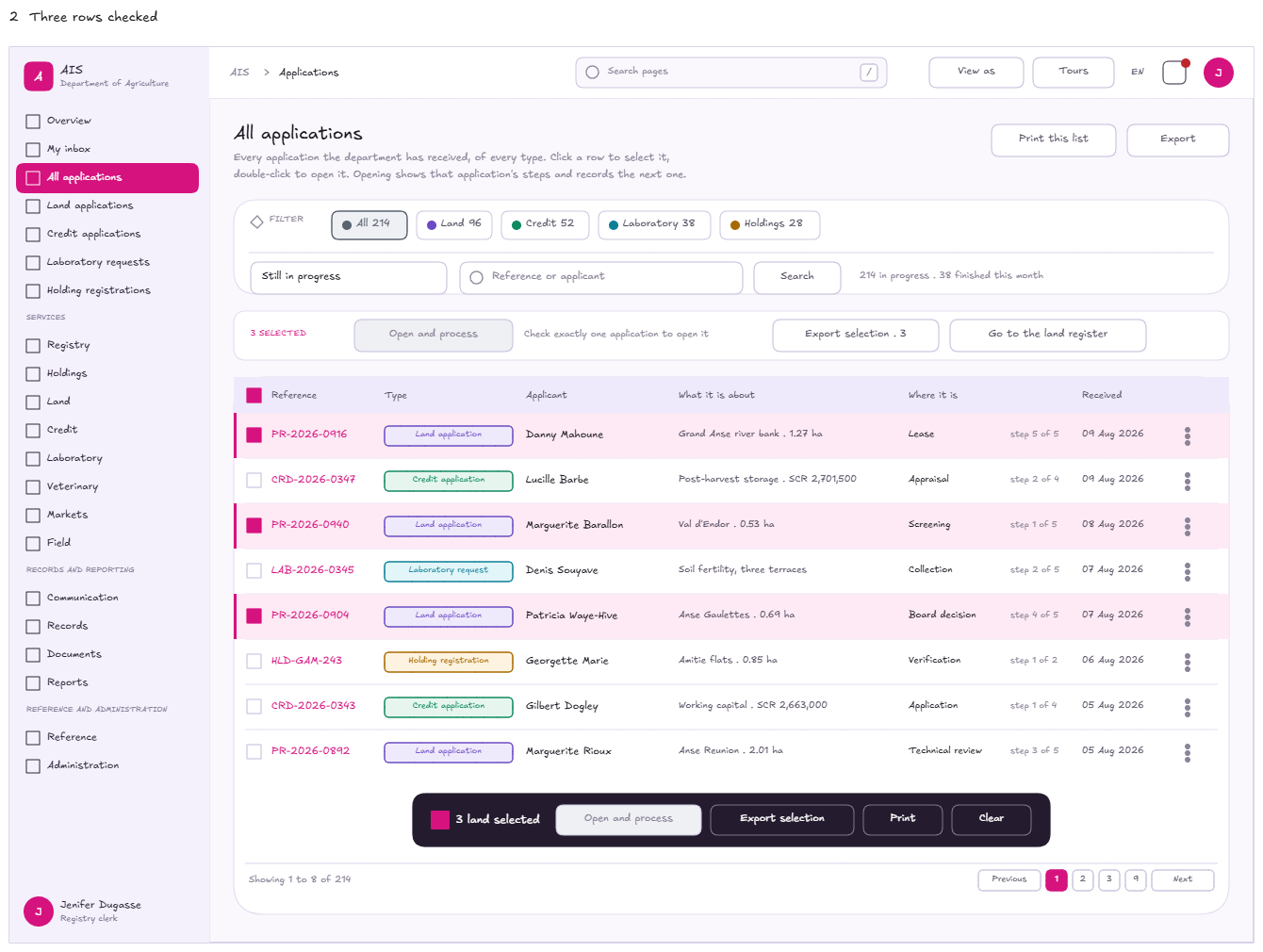Open the EN language selector
The image size is (1263, 952).
1137,72
